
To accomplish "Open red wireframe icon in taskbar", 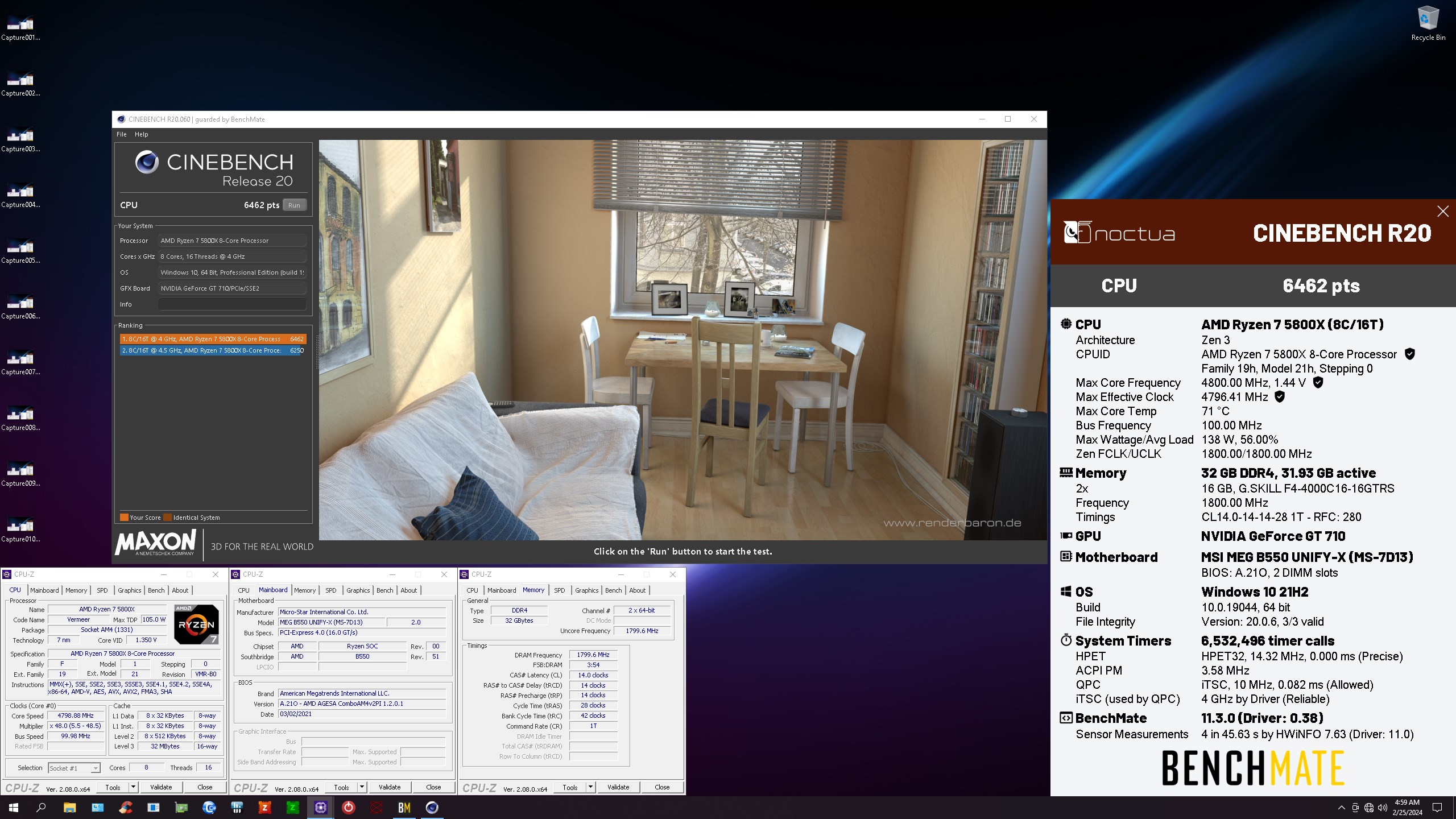I will (x=376, y=808).
